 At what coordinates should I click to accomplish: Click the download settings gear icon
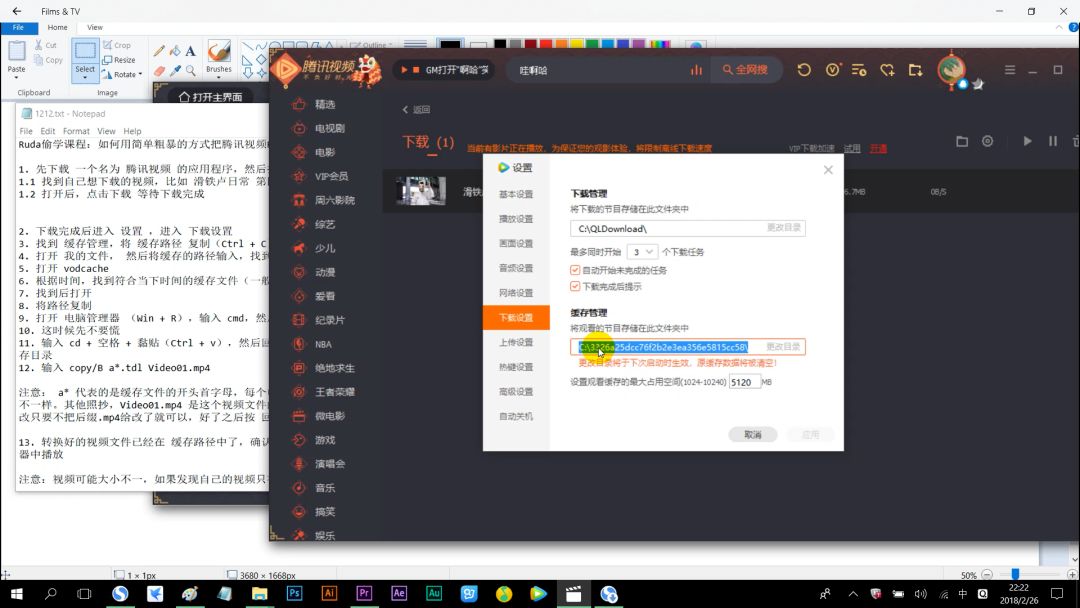click(988, 141)
